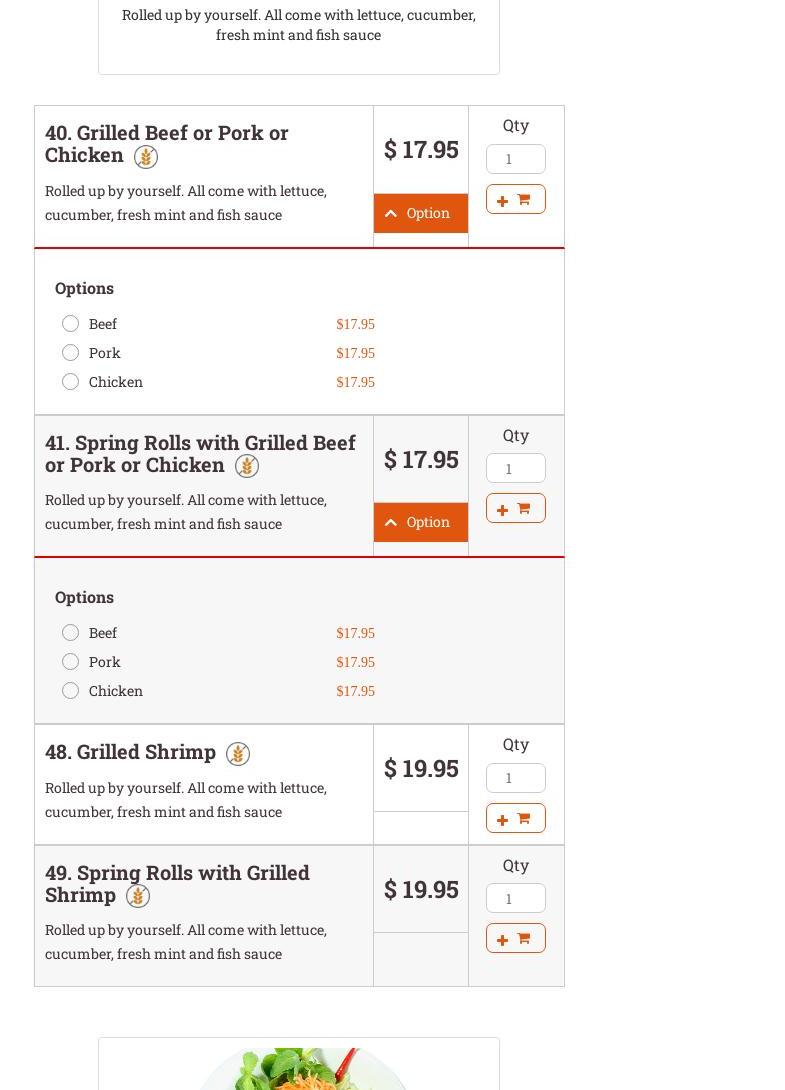Add item 41 Spring Rolls to cart
Screen dimensions: 785x1090
(x=515, y=508)
